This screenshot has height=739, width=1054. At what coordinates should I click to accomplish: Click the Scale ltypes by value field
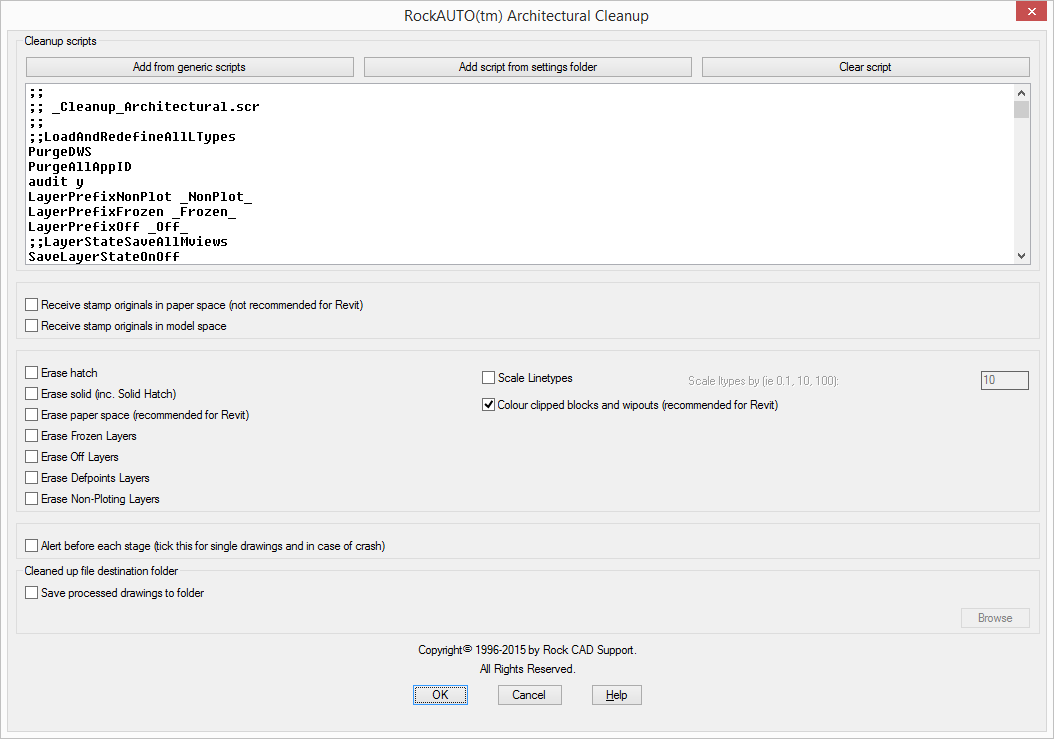1005,381
